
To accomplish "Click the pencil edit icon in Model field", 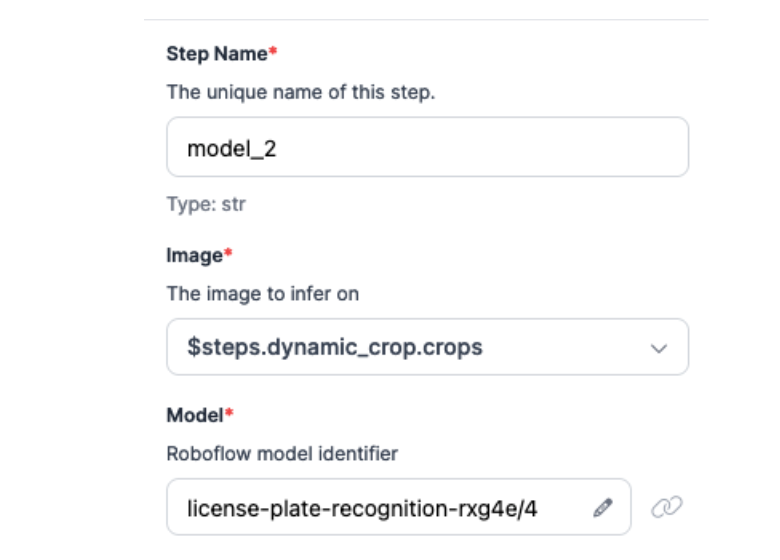I will click(x=602, y=508).
